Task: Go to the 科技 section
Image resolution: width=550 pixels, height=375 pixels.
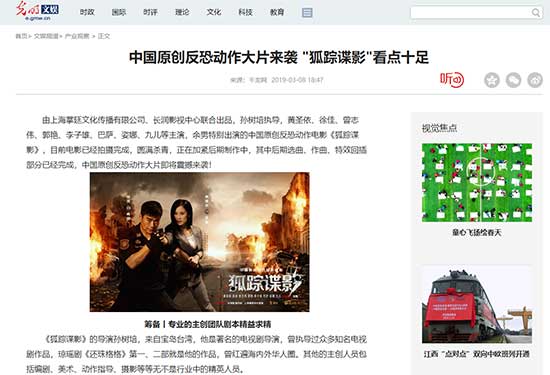Action: (245, 12)
